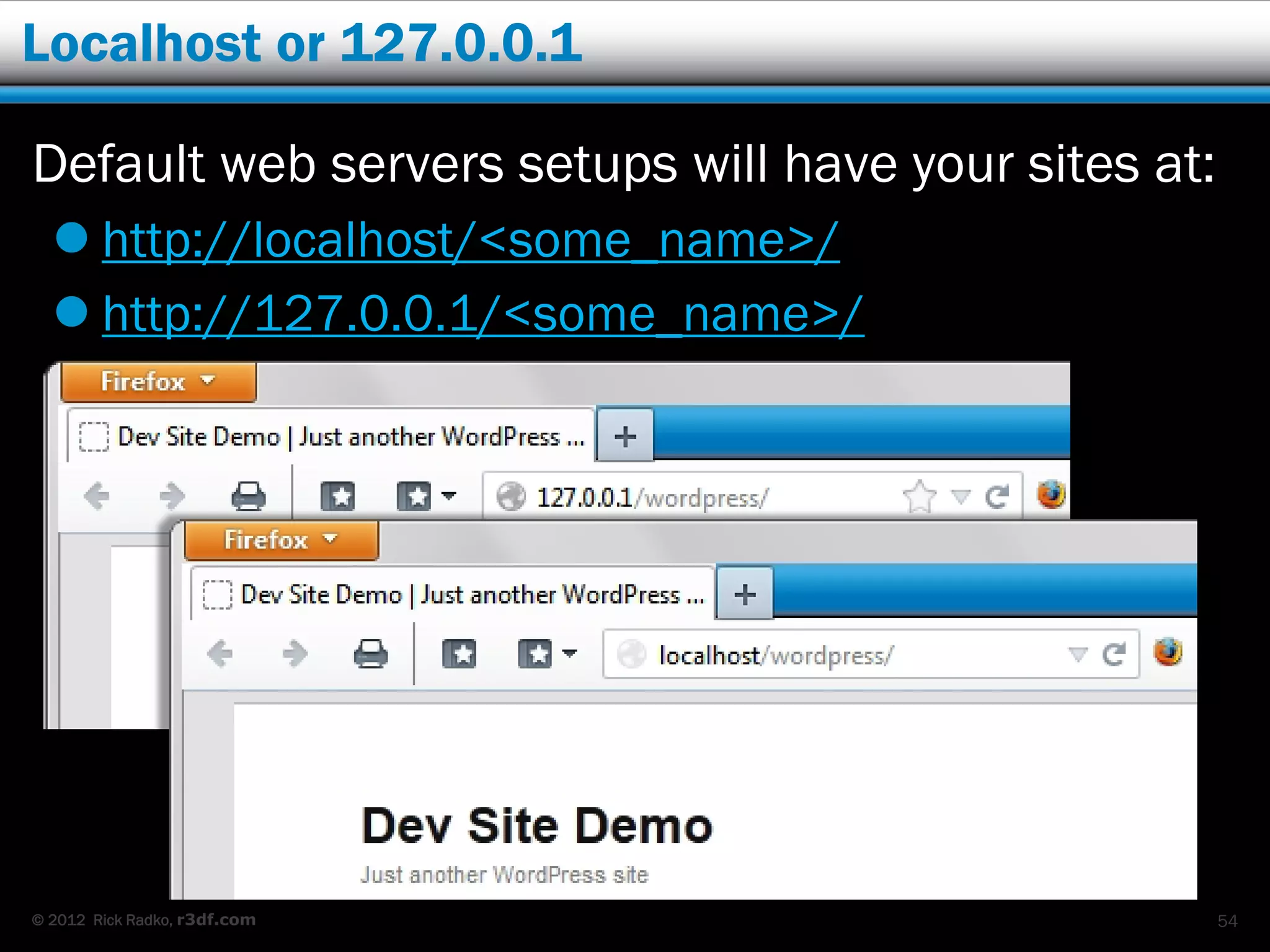
Task: Select the Dev Site Demo tab in front window
Action: coord(453,594)
